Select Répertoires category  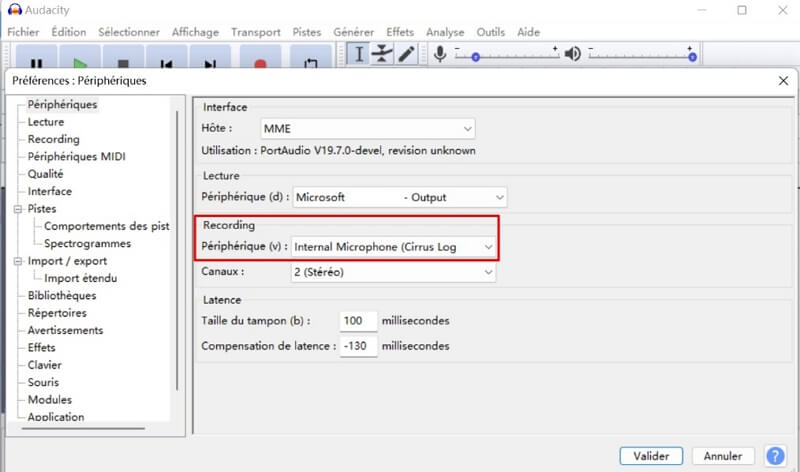pos(57,313)
